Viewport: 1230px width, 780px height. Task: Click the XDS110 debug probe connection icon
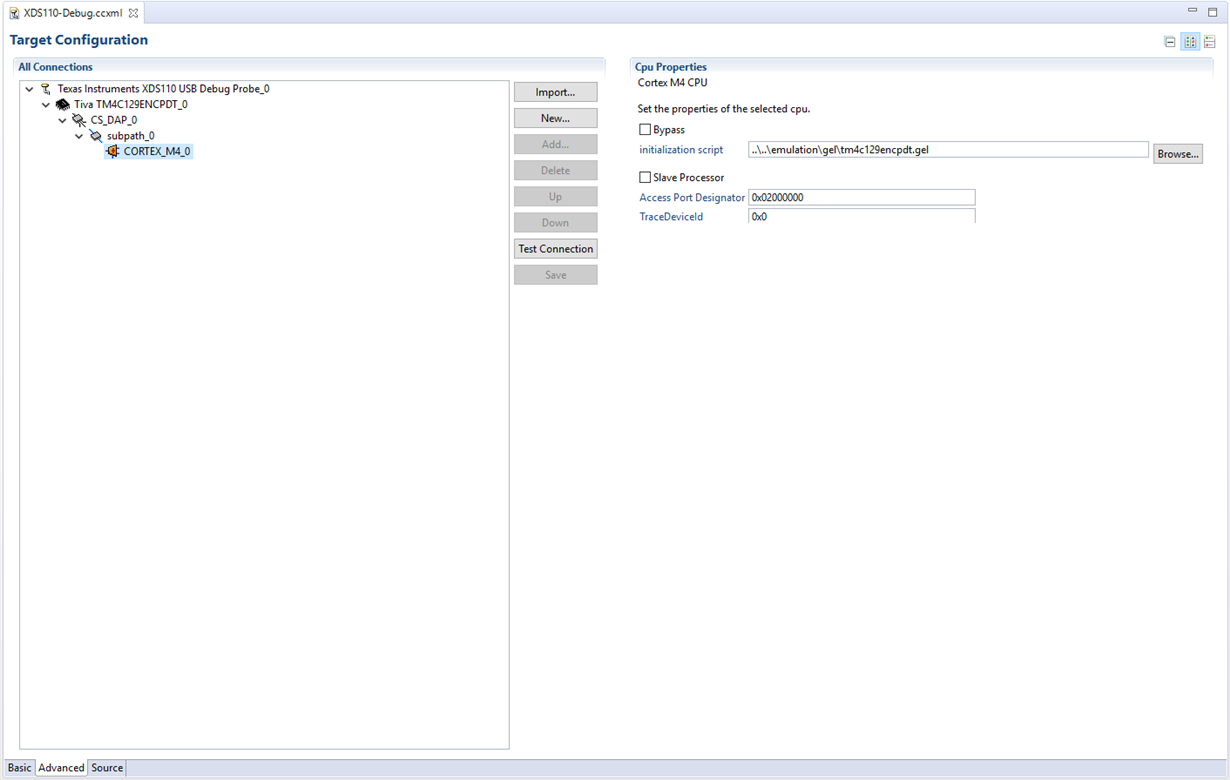click(46, 89)
